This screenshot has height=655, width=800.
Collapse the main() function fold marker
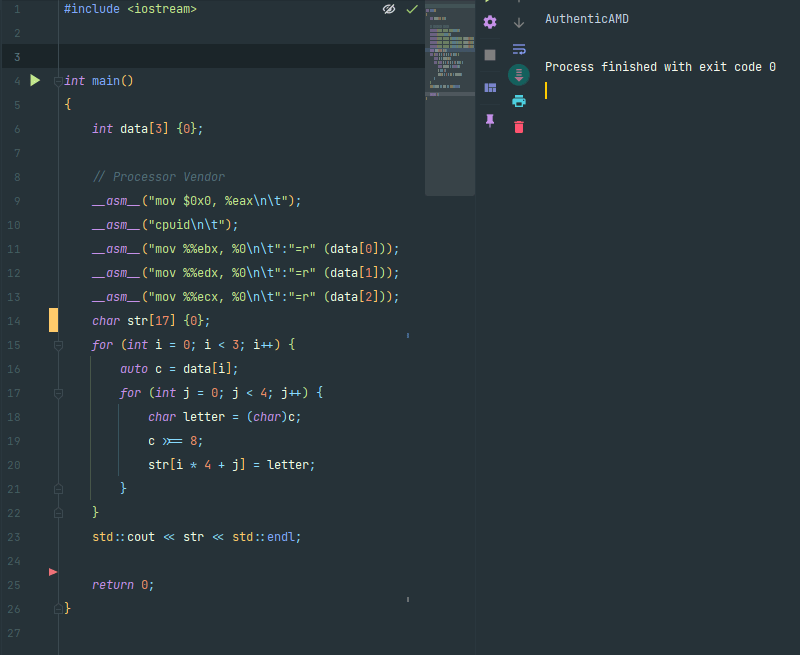[x=58, y=80]
